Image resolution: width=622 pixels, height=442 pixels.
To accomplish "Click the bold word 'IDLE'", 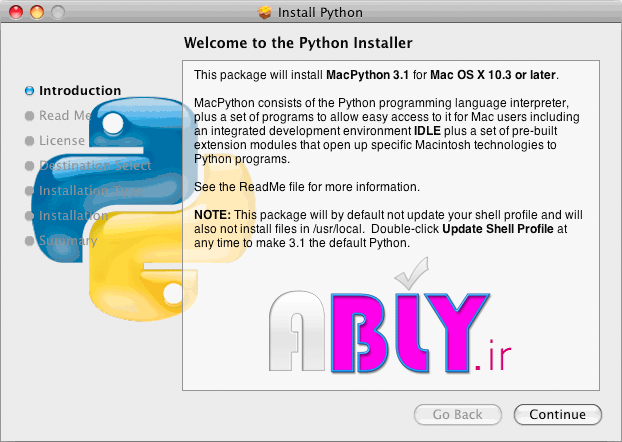I will coord(427,131).
